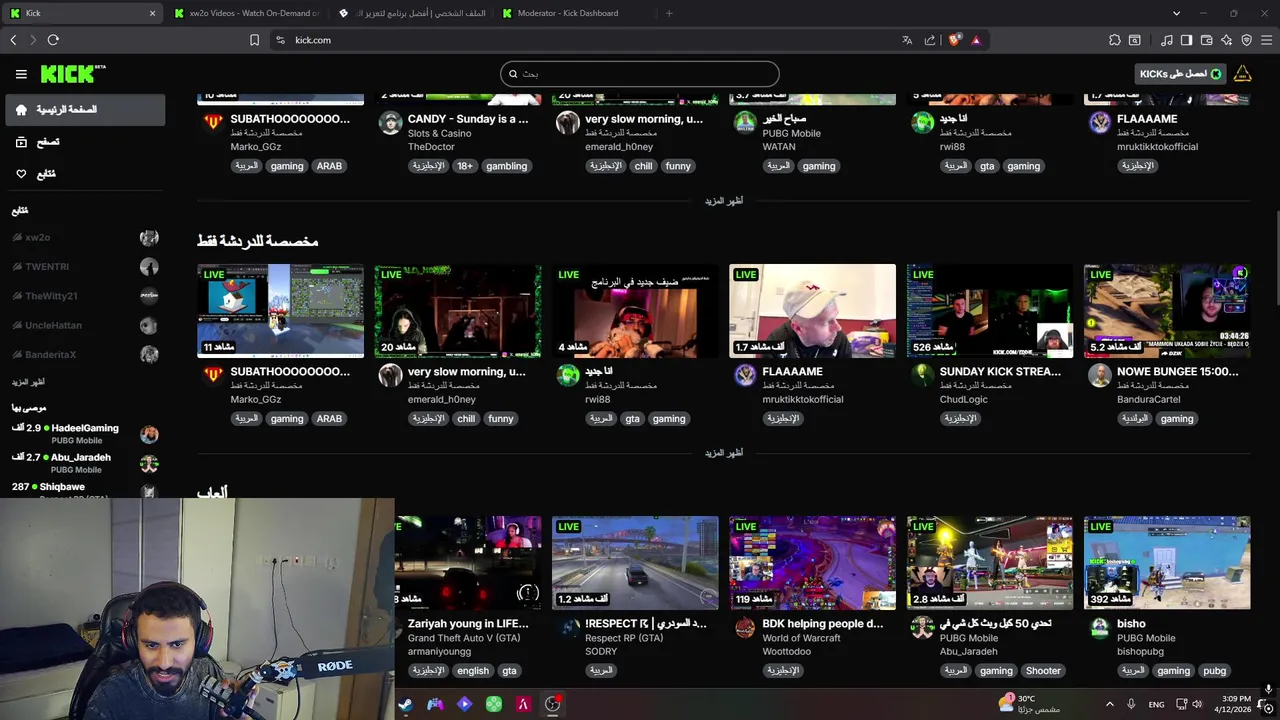Open site settings icon beside kick.com
The width and height of the screenshot is (1280, 720).
(280, 40)
